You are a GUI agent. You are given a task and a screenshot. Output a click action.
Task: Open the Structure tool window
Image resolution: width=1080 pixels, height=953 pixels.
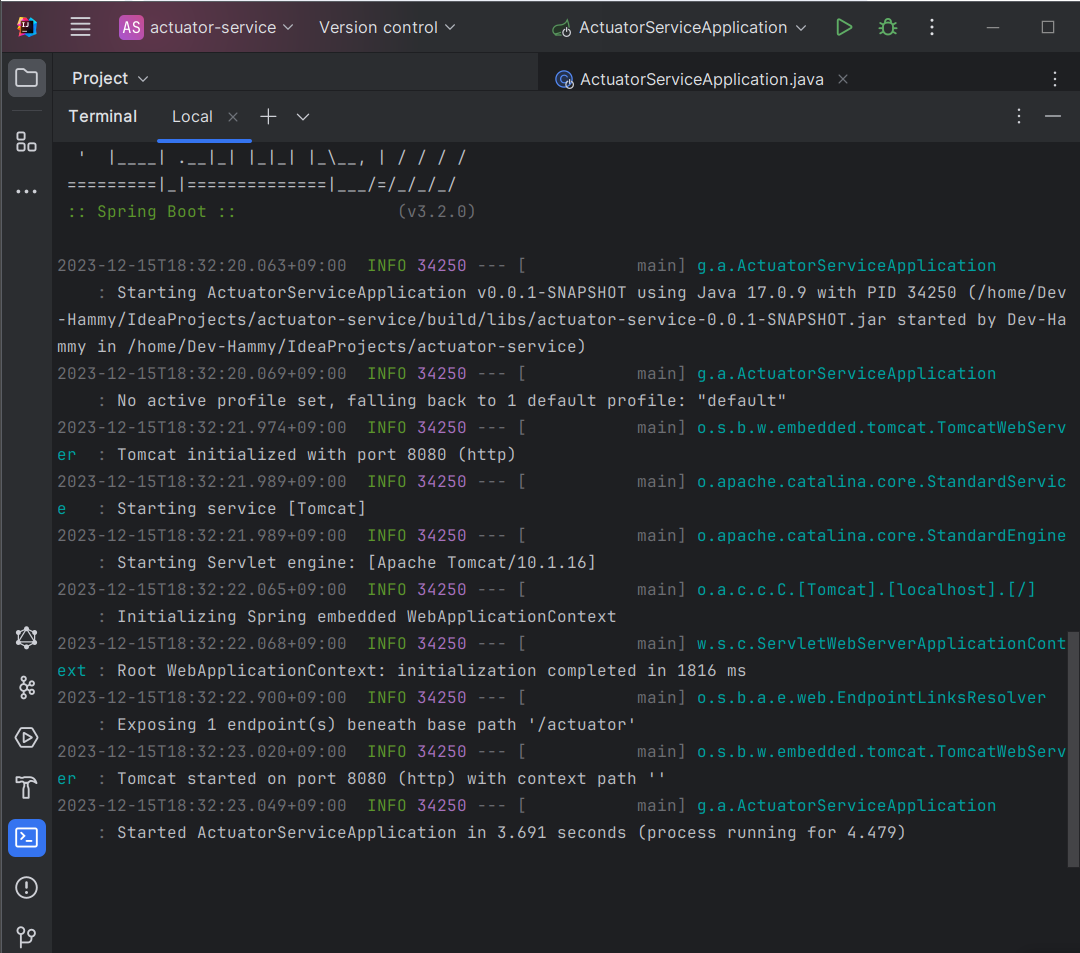pos(26,141)
